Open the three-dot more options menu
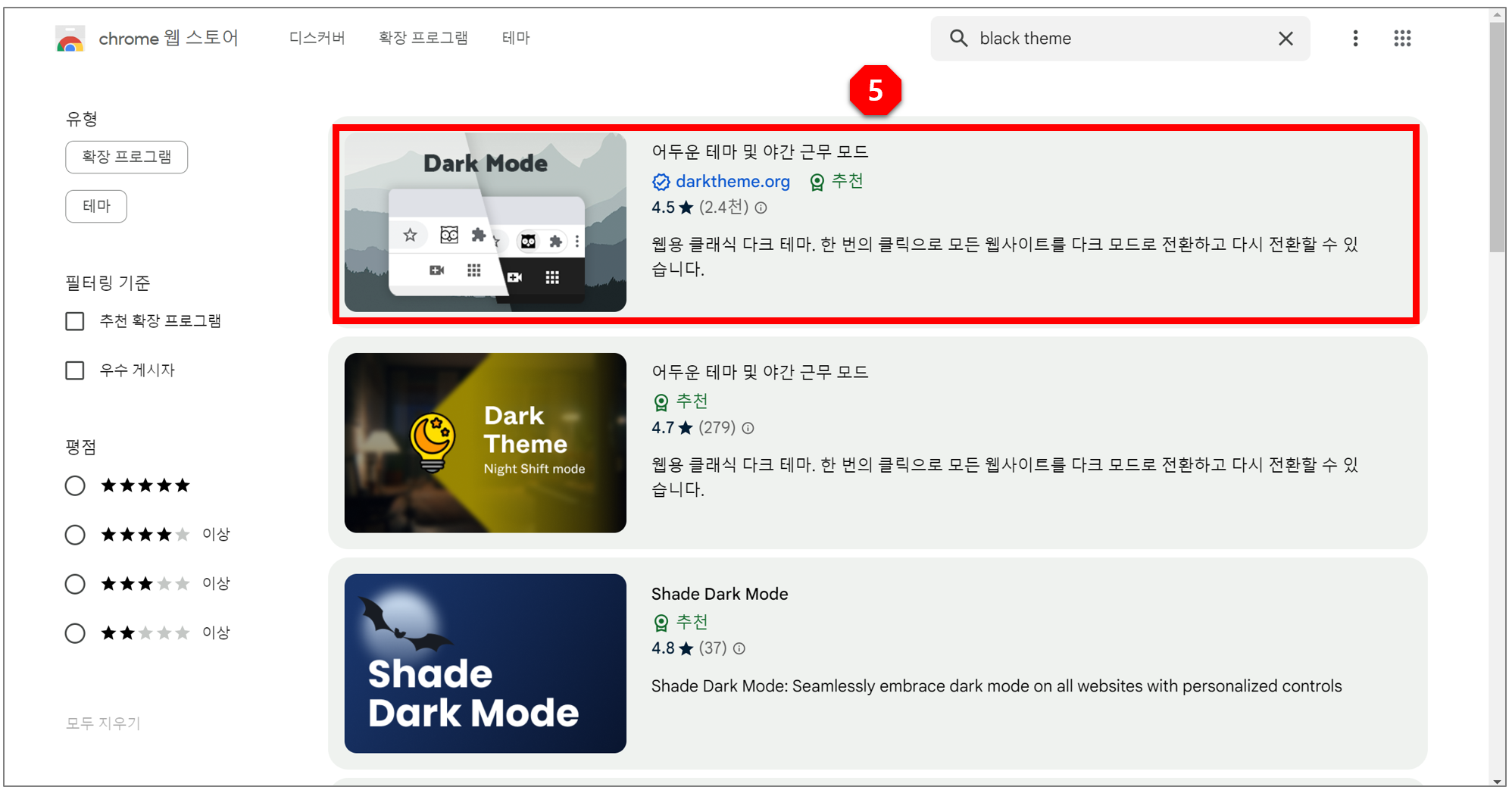1512x790 pixels. 1355,39
